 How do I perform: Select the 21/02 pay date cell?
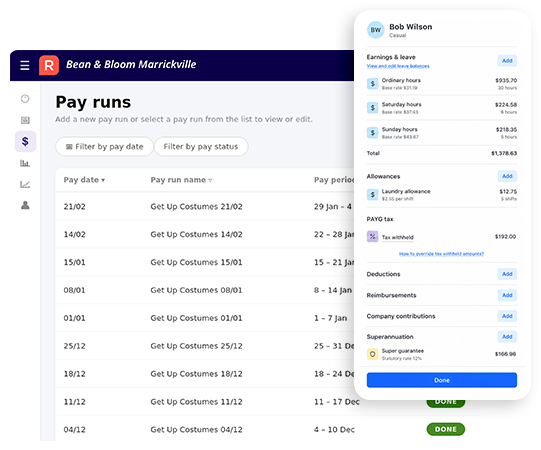[x=75, y=206]
